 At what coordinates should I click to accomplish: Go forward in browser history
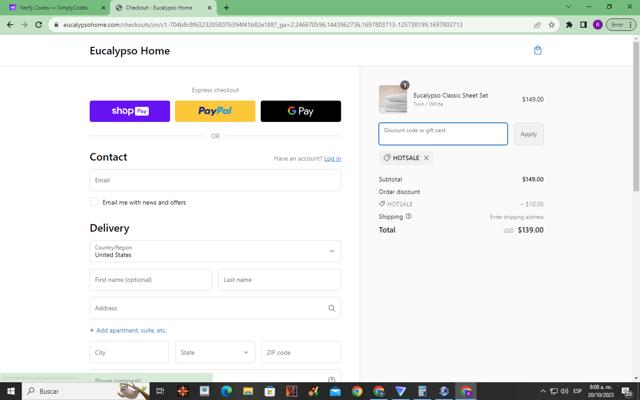(24, 25)
